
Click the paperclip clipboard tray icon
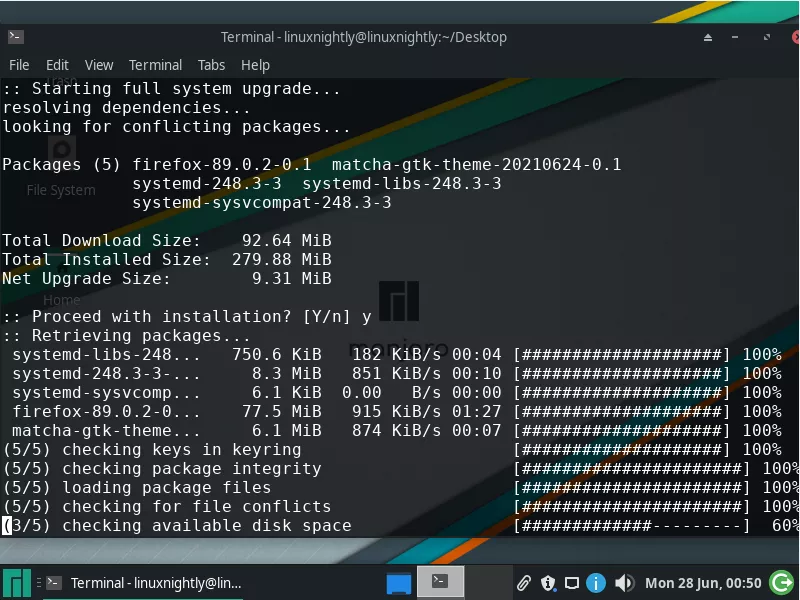coord(523,583)
